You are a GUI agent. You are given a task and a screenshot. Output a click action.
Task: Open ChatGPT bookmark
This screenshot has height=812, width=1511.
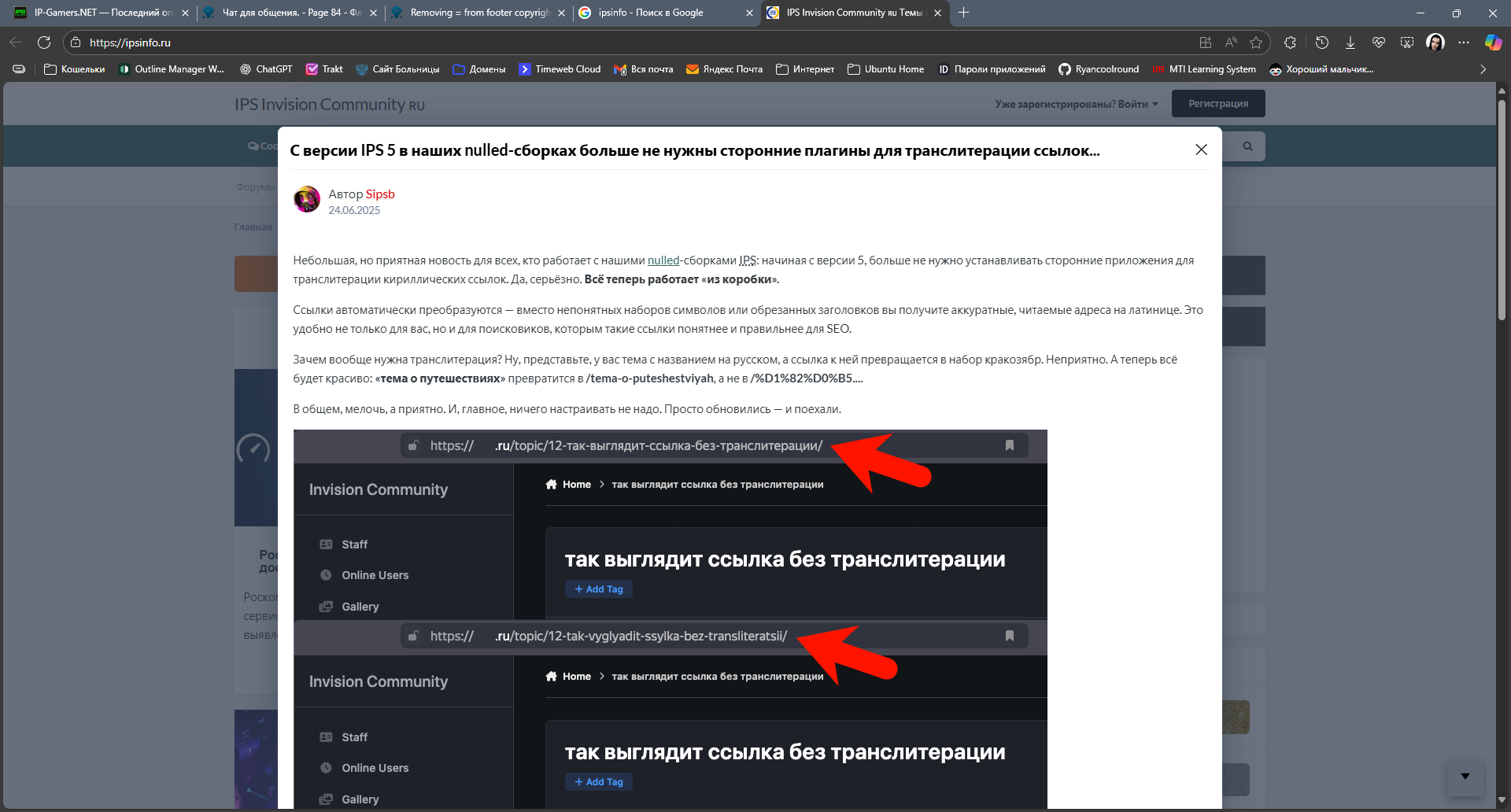266,69
